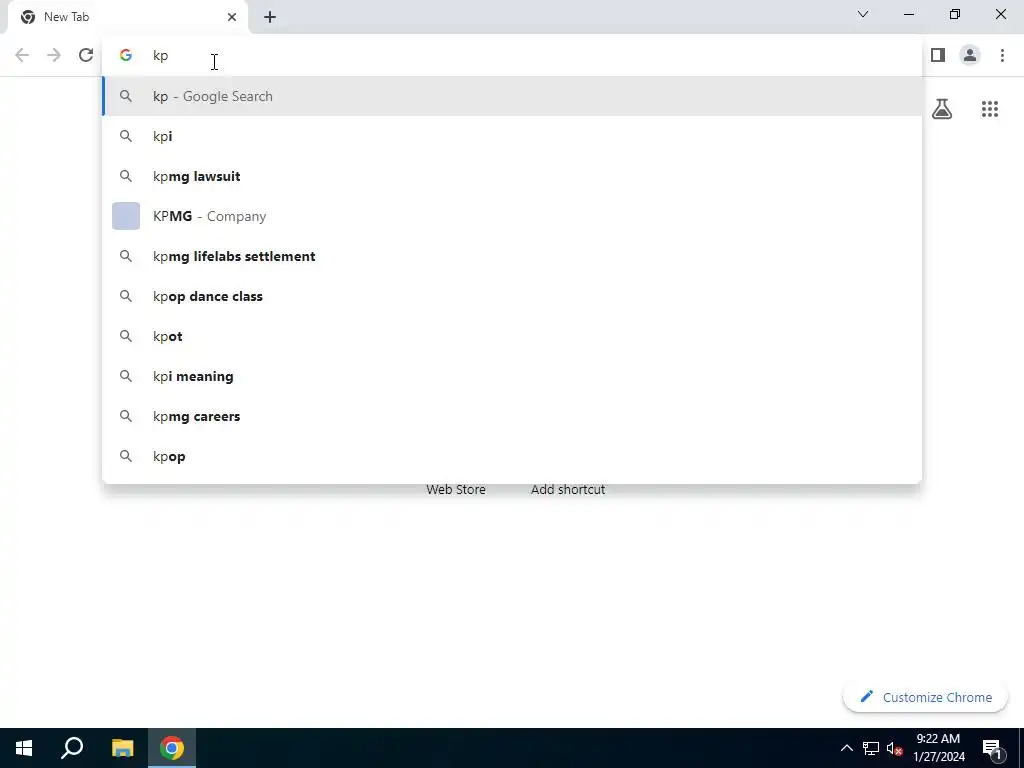
Task: Select 'kpmg lawsuit' suggestion
Action: pyautogui.click(x=512, y=176)
